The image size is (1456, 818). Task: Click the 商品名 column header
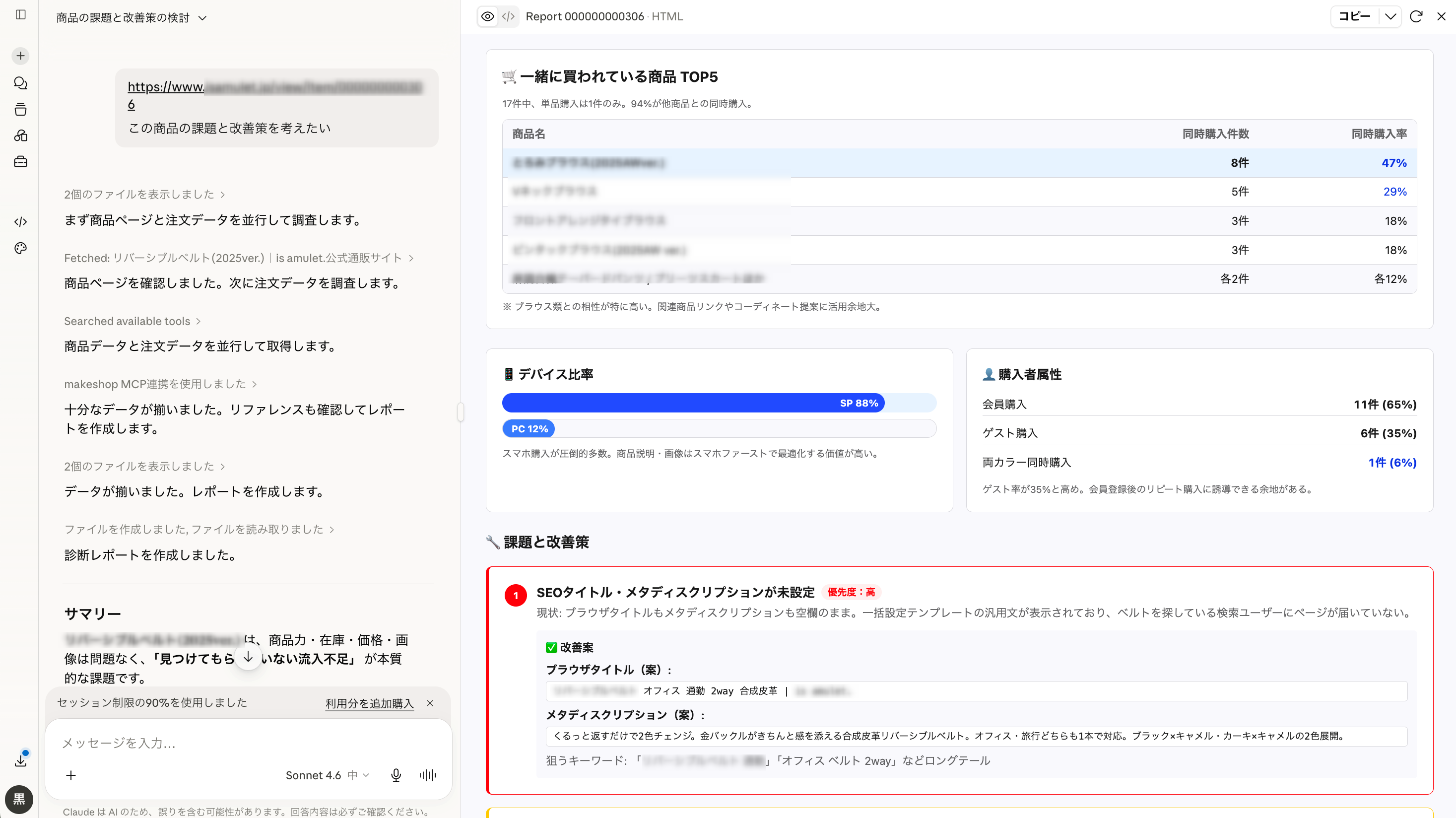[x=529, y=134]
